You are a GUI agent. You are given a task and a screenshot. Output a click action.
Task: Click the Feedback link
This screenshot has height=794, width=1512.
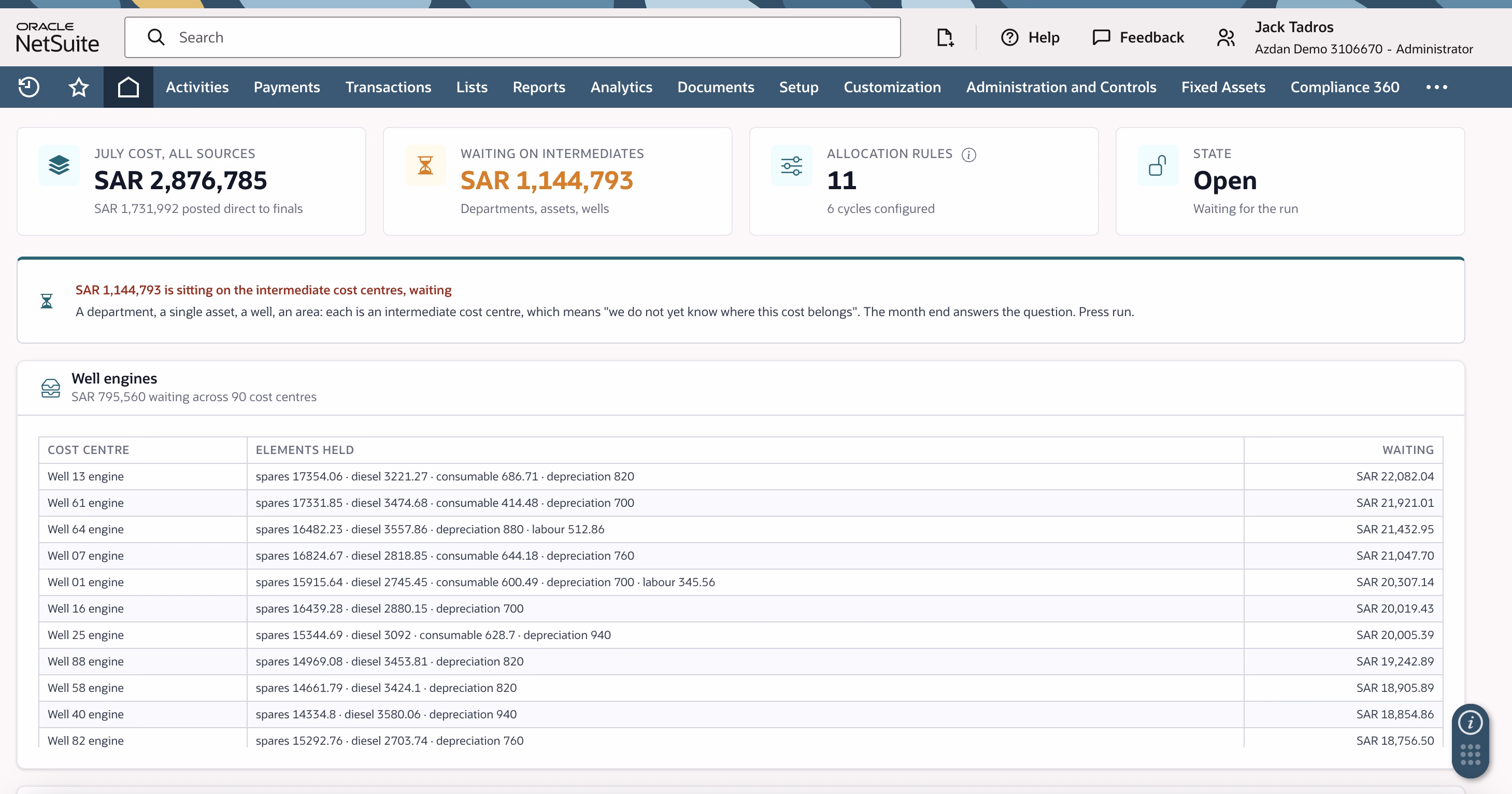click(1151, 37)
